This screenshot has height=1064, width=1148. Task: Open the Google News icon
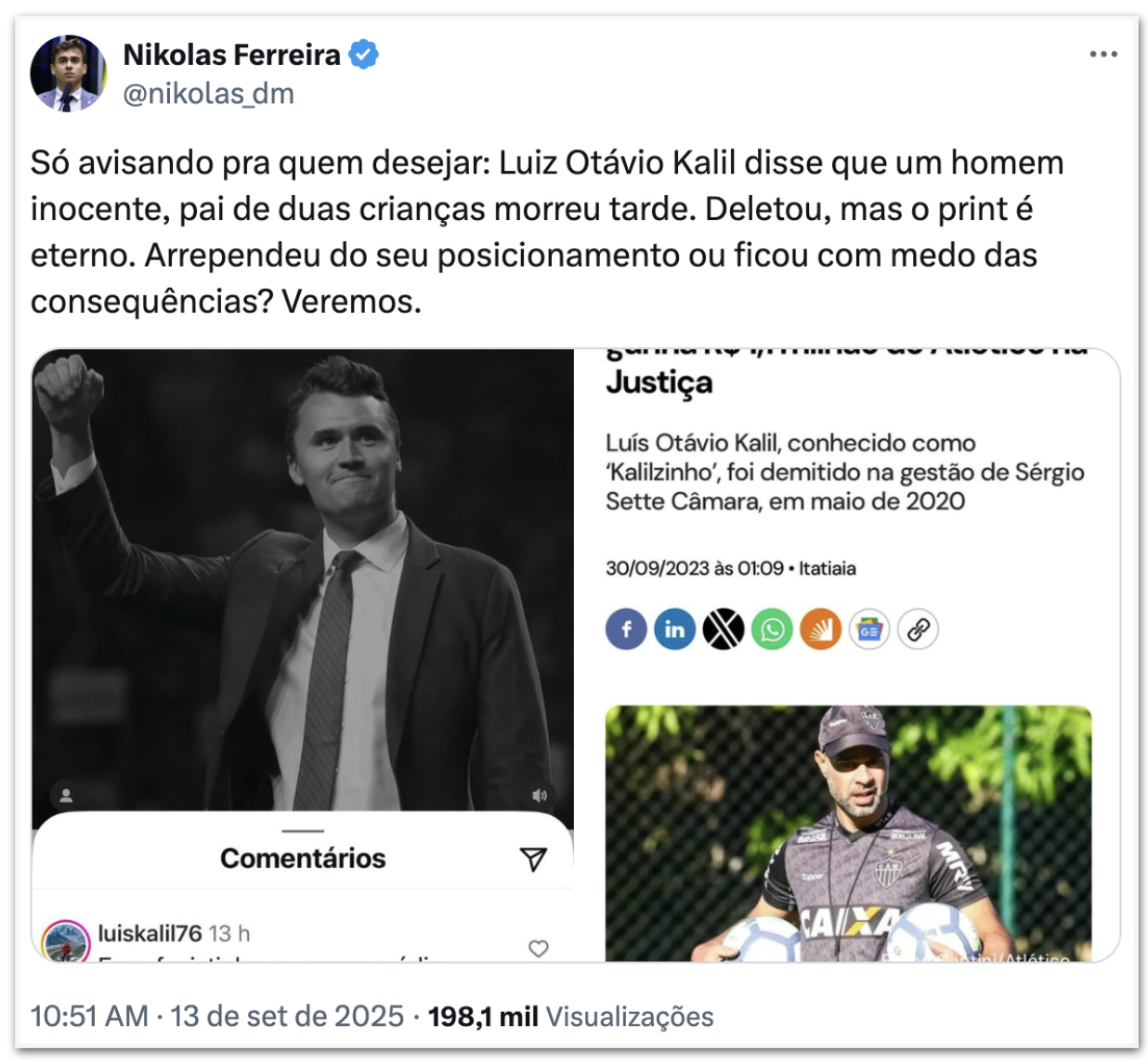[x=869, y=629]
